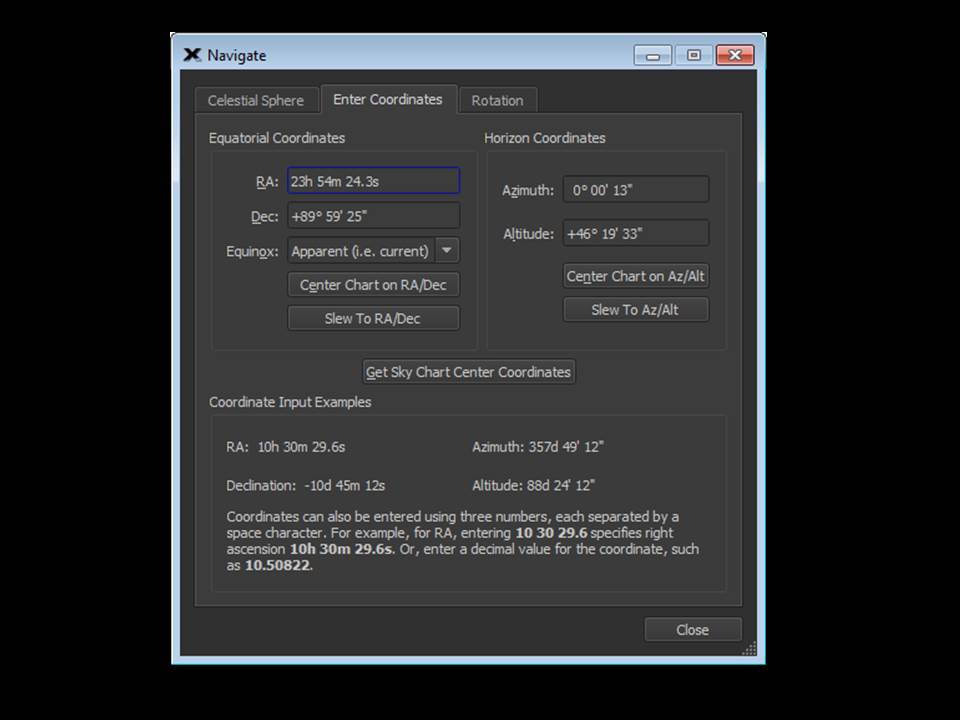
Task: Click the Altitude input field
Action: click(635, 234)
